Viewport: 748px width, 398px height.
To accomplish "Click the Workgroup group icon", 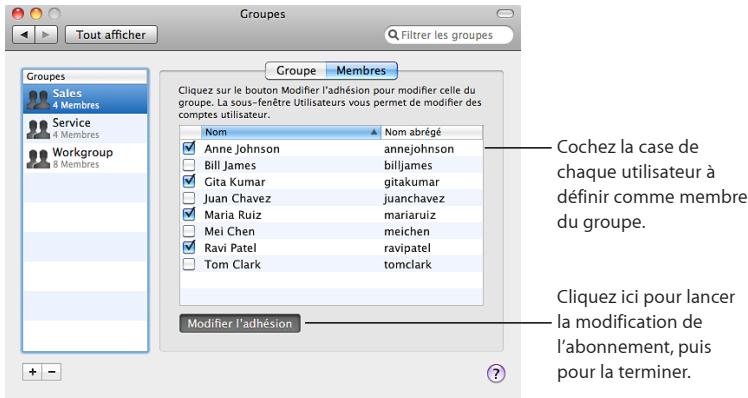I will pos(38,158).
